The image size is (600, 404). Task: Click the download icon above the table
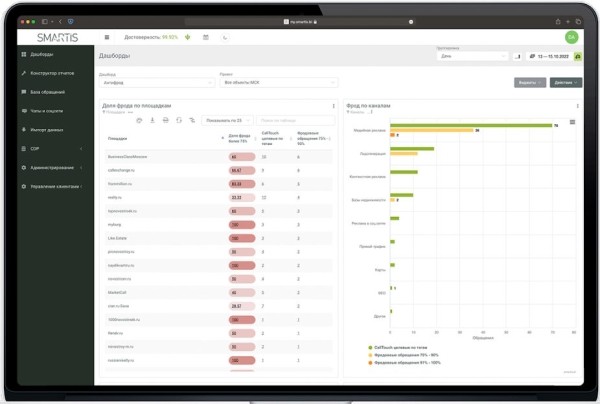point(152,119)
